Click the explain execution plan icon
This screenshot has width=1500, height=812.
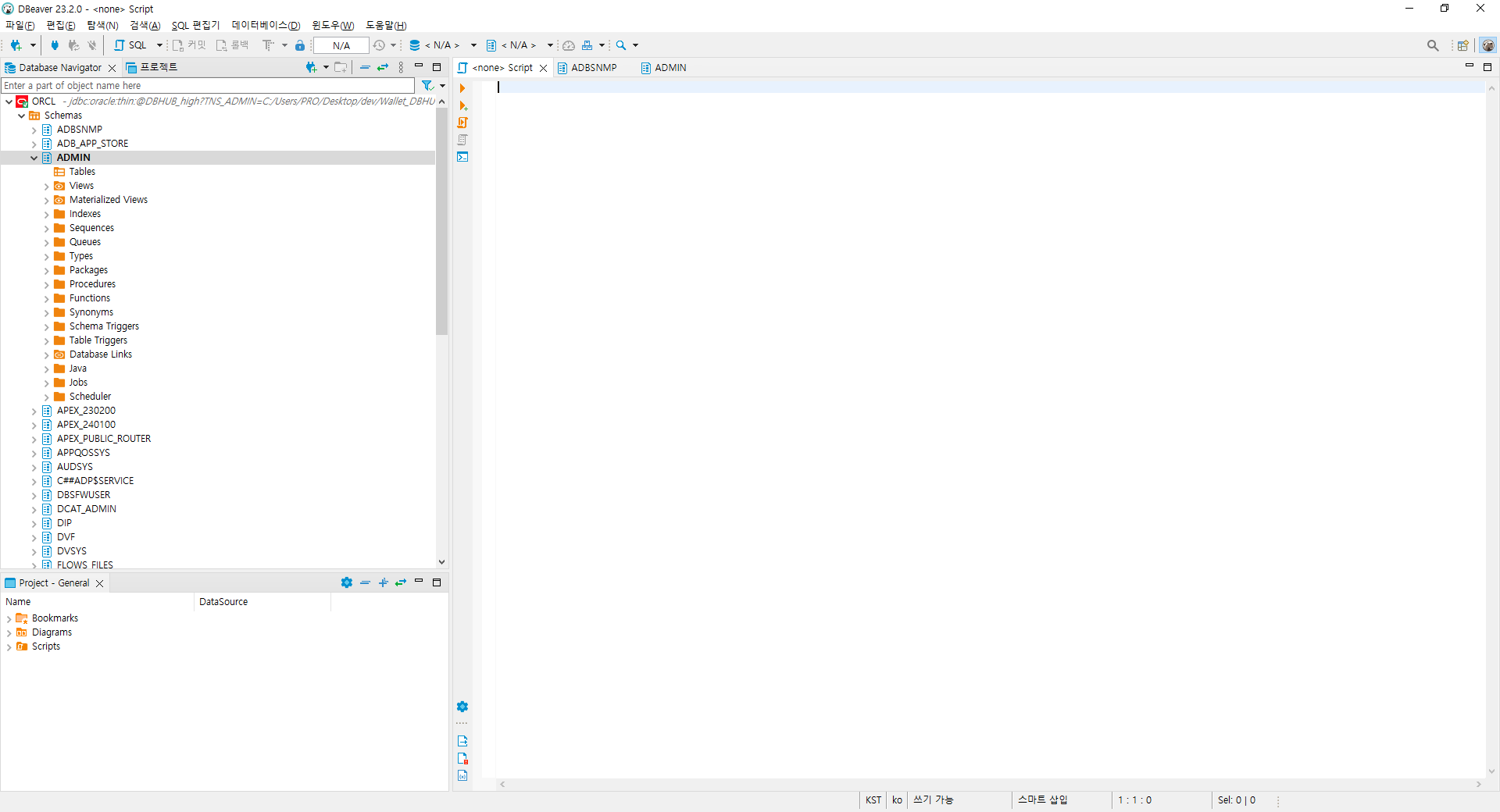(462, 140)
